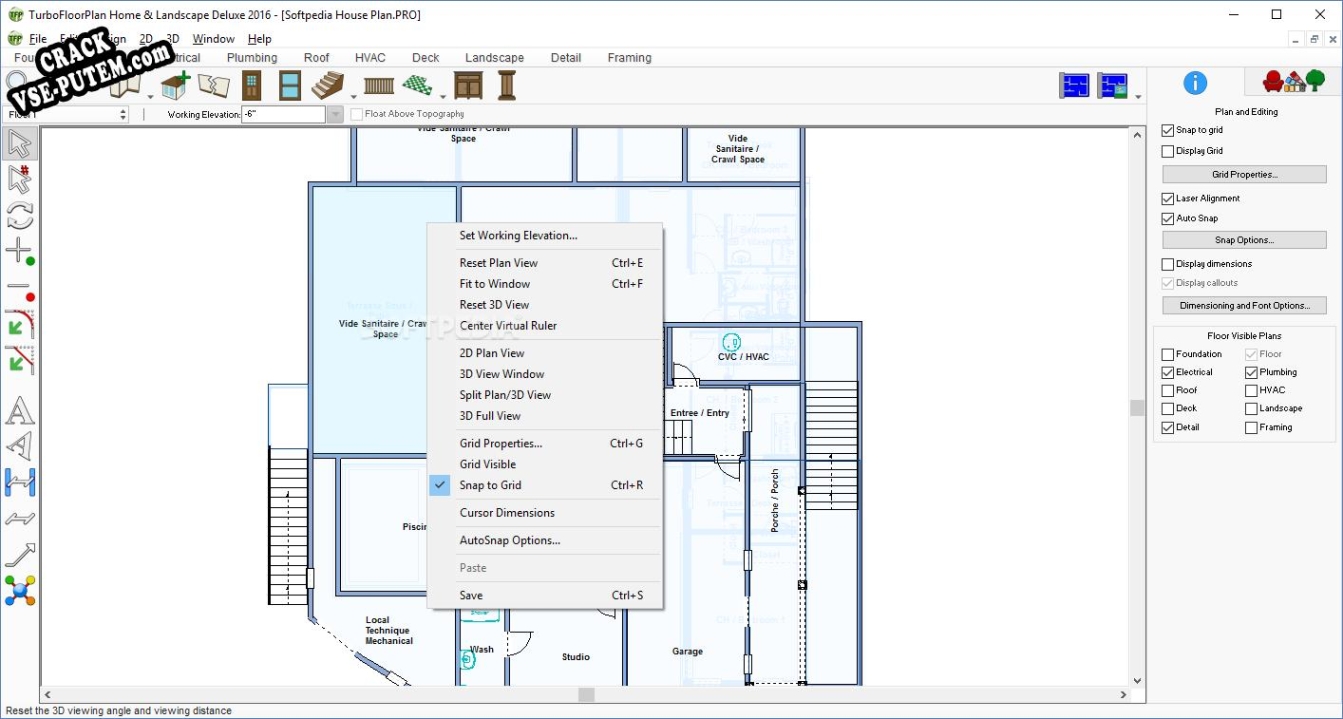Select the Door tool in the toolbar
1343x719 pixels.
point(252,86)
